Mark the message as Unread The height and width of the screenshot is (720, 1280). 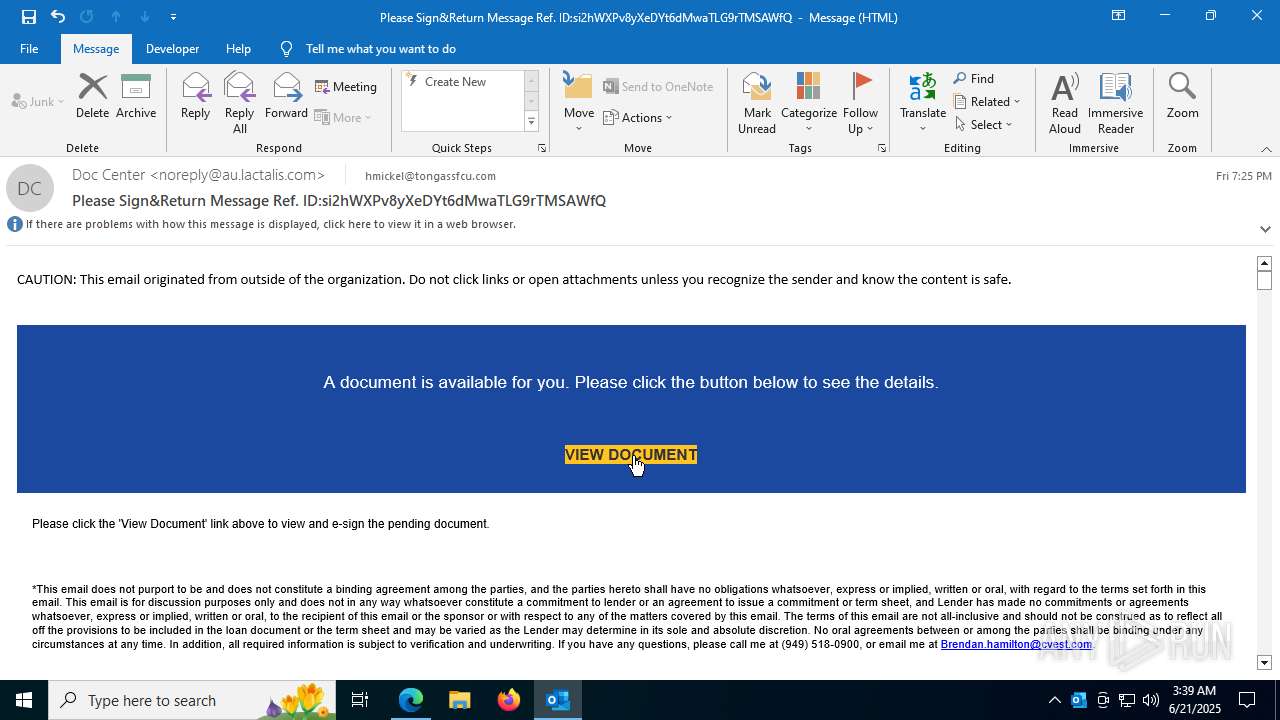tap(757, 103)
